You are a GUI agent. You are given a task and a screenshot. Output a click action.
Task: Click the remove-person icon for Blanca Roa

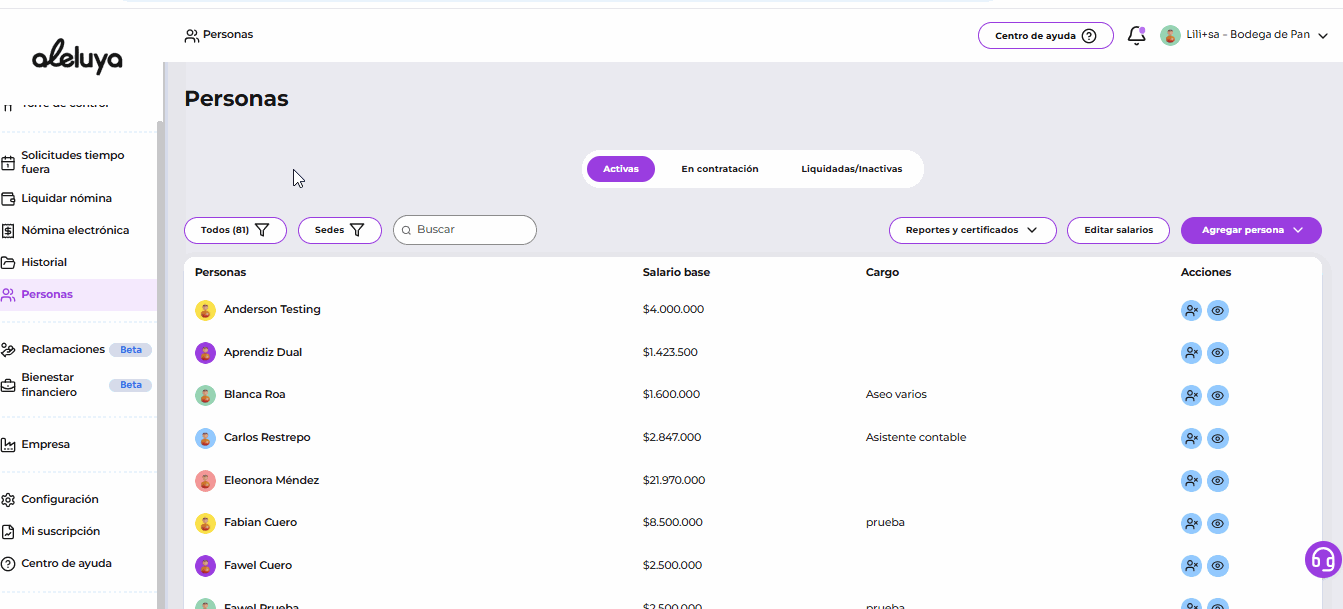[1191, 396]
